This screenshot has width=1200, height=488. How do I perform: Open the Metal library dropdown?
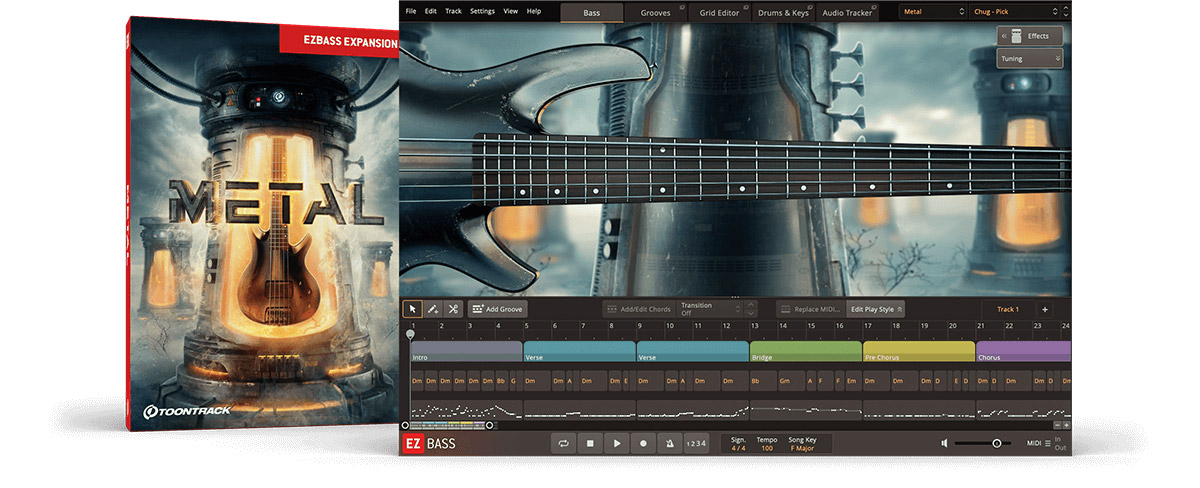pyautogui.click(x=932, y=12)
